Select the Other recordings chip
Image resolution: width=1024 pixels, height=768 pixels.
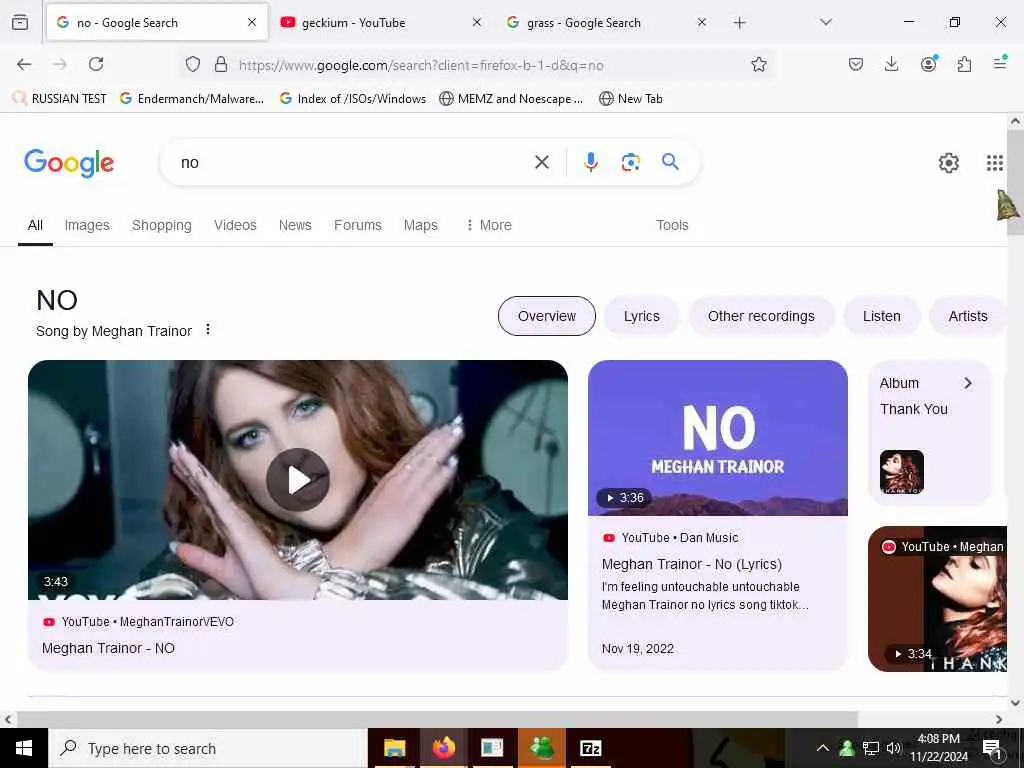761,316
